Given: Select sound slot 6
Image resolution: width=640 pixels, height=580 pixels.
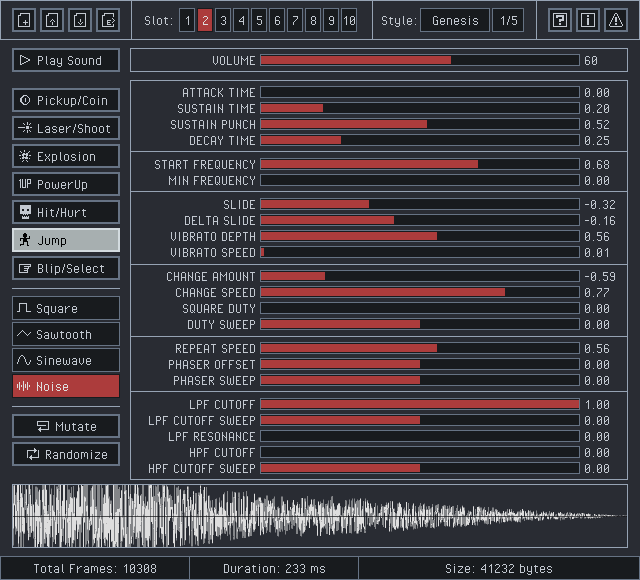Looking at the screenshot, I should click(x=277, y=20).
